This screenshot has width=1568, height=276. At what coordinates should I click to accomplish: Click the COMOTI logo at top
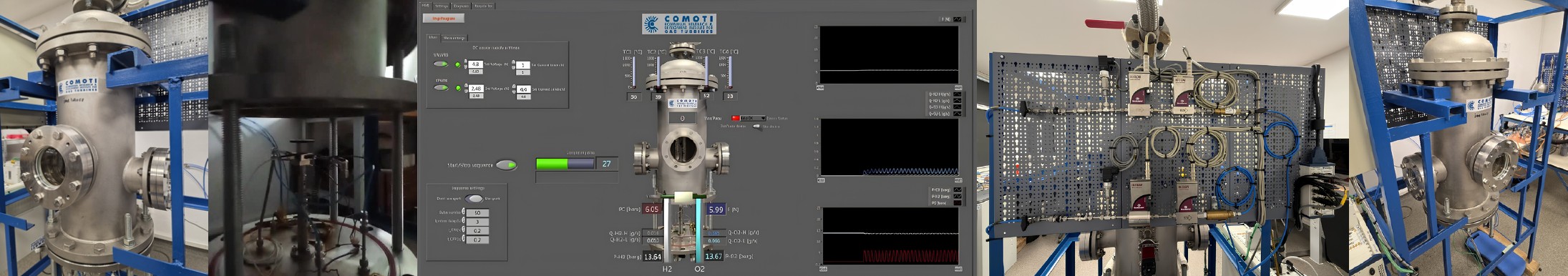[x=679, y=24]
